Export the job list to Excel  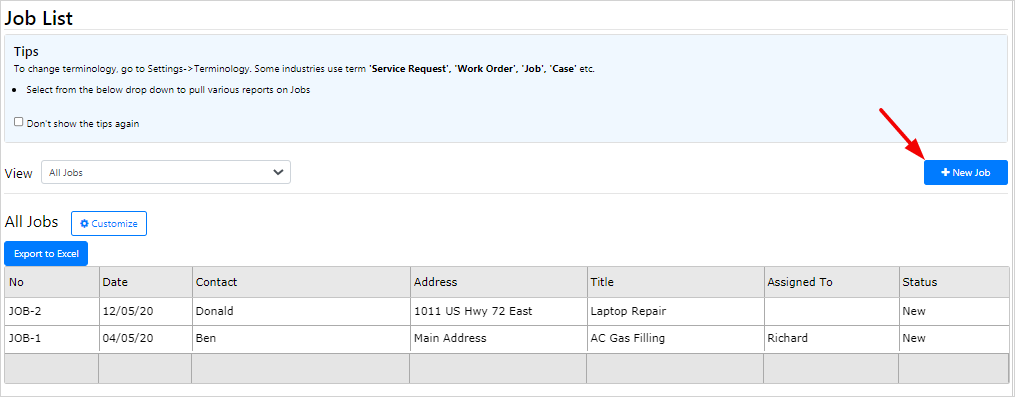click(46, 254)
